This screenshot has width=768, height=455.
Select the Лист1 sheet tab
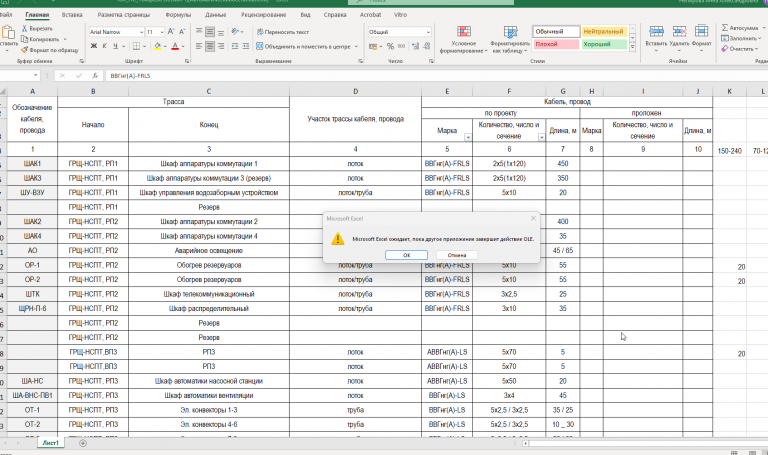[50, 442]
